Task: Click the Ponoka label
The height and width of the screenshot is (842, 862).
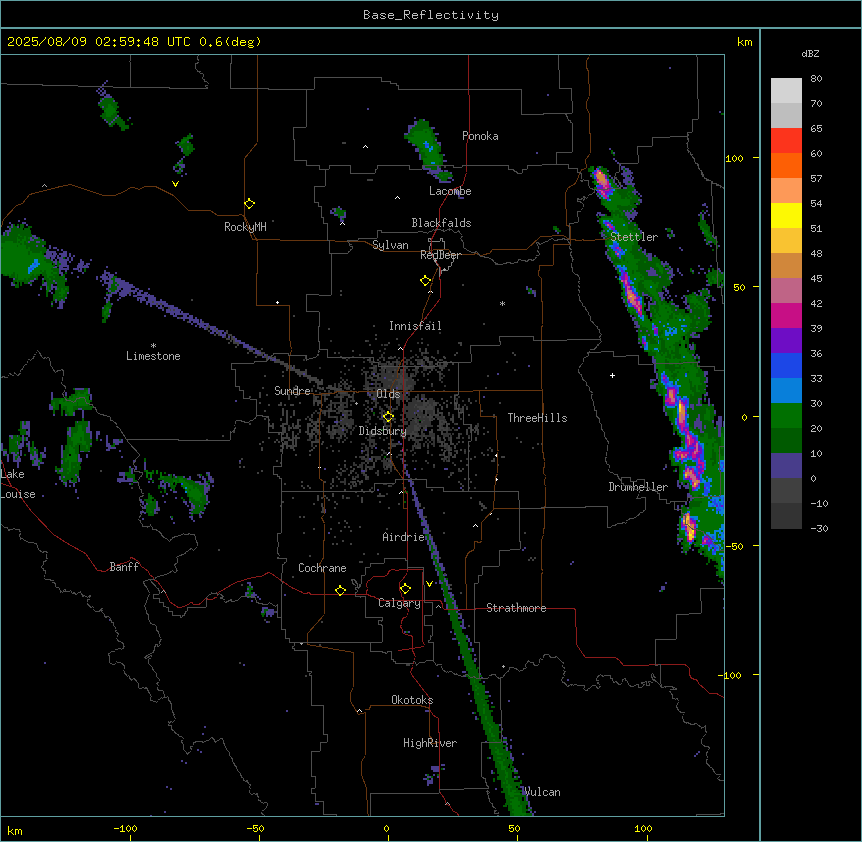Action: (x=480, y=136)
